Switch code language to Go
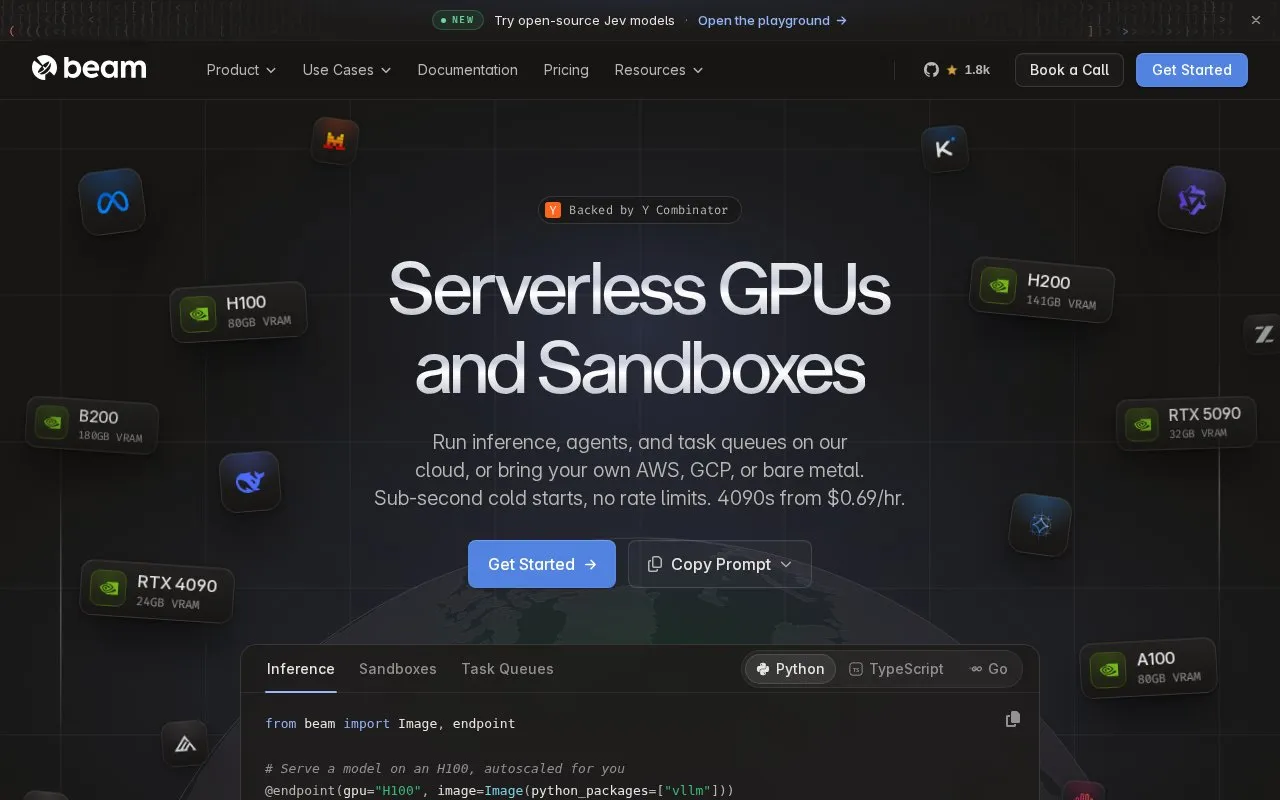Image resolution: width=1280 pixels, height=800 pixels. pyautogui.click(x=989, y=669)
